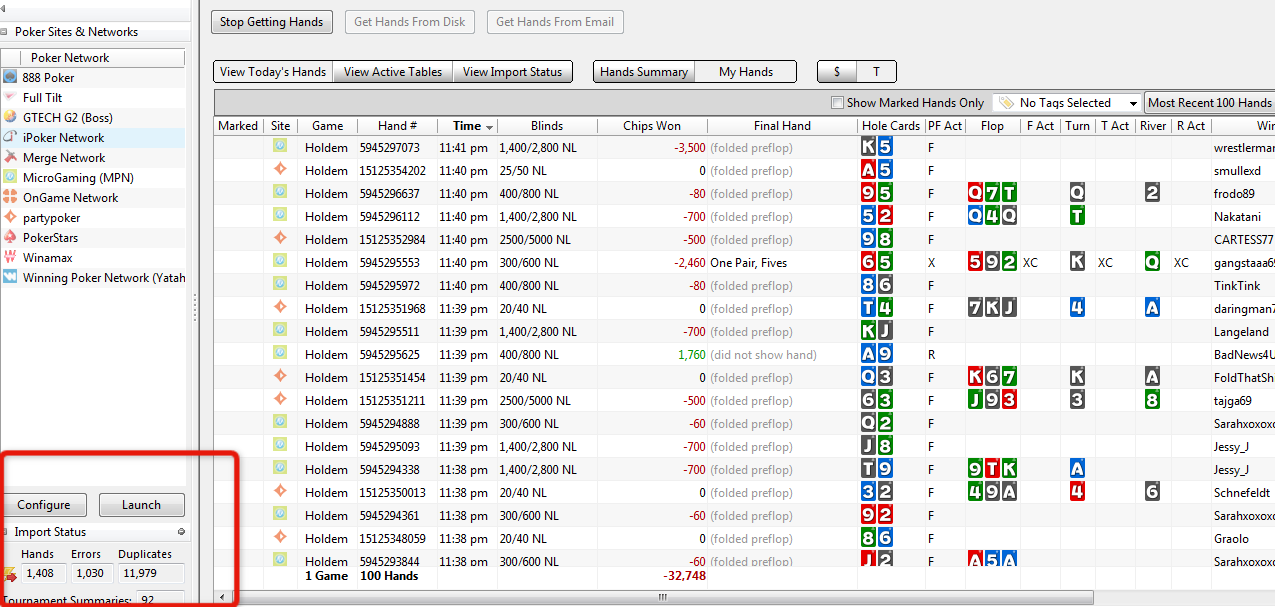The image size is (1275, 607).
Task: Click the Launch button
Action: [142, 505]
